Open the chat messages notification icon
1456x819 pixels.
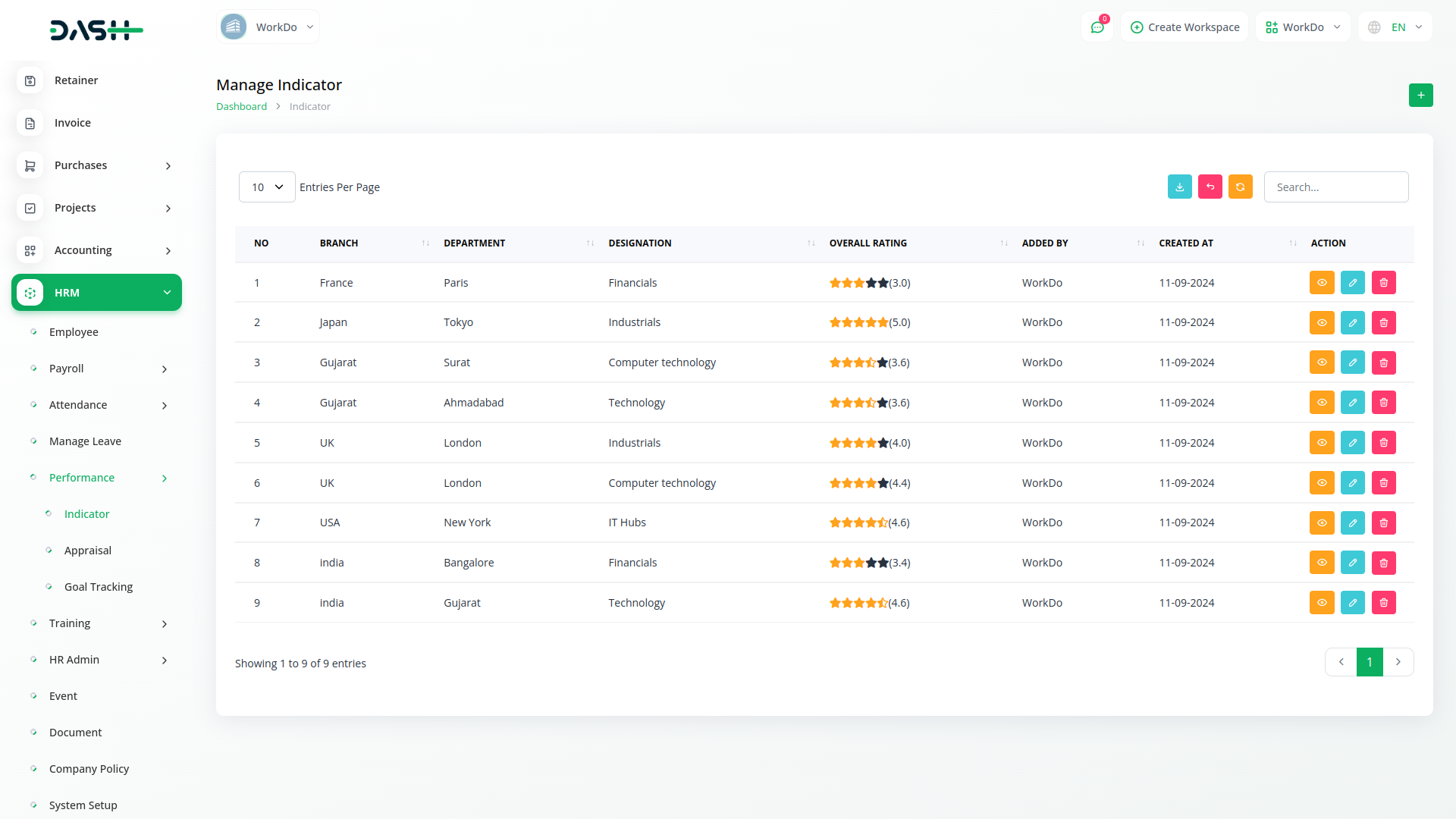pos(1097,27)
